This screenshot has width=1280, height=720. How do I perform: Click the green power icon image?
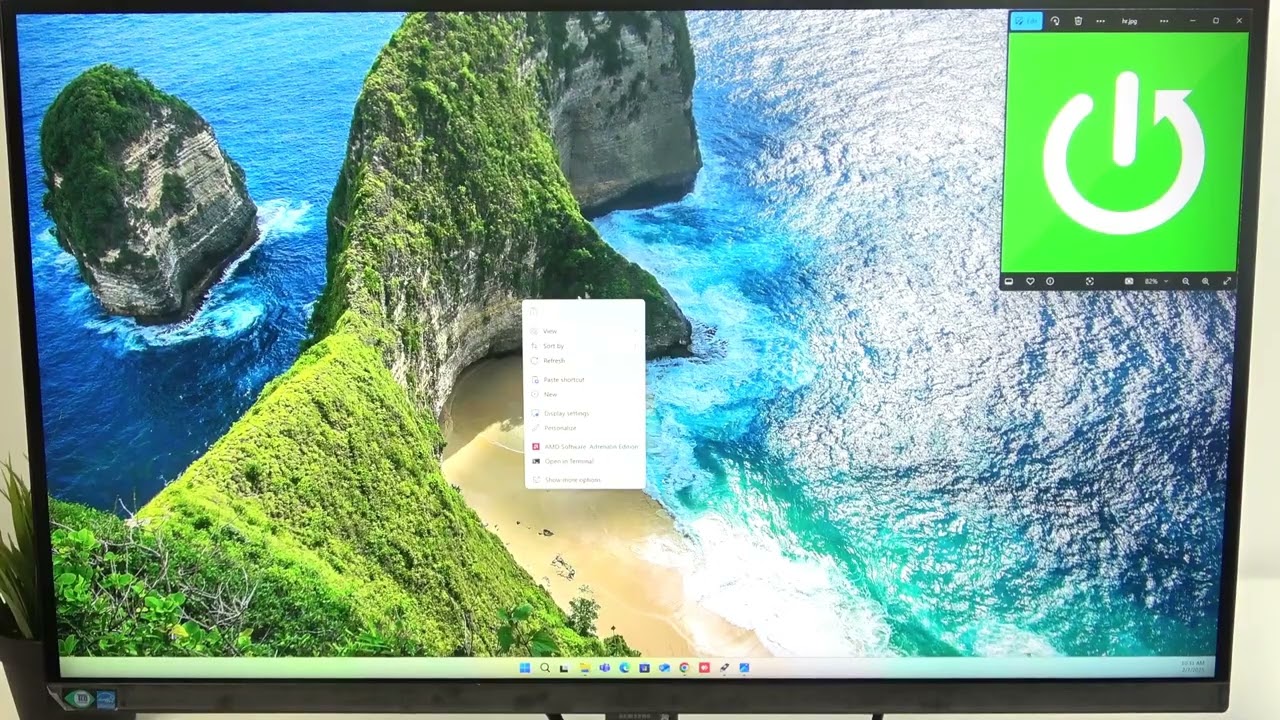(1125, 153)
